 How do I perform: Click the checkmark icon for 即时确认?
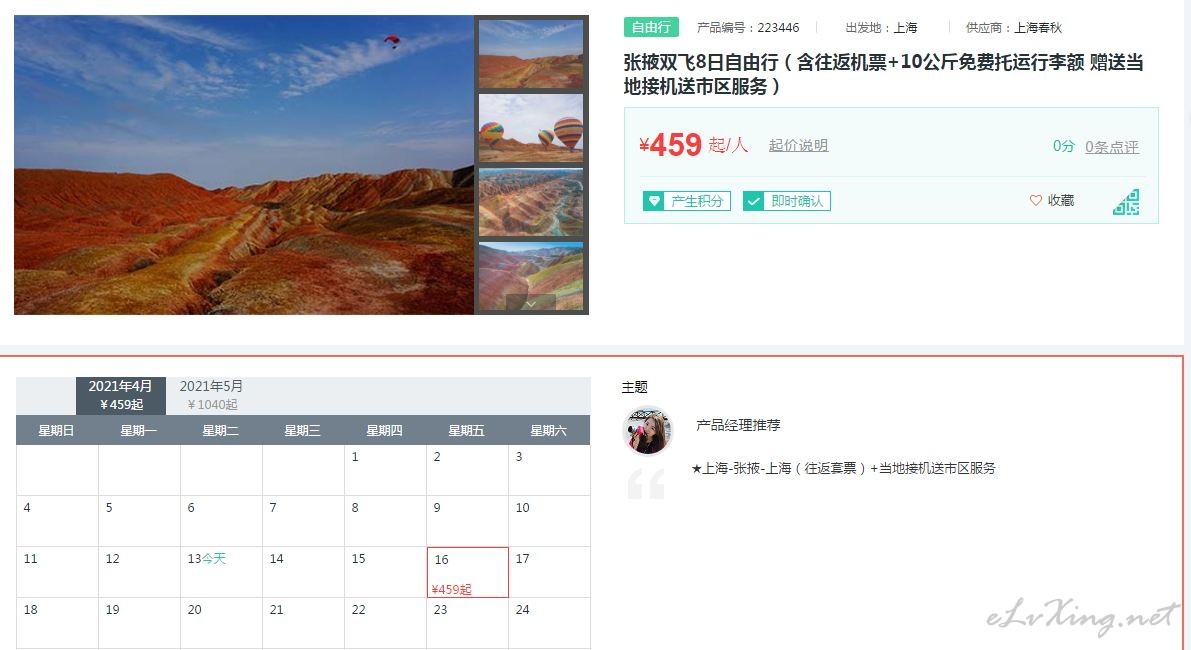[753, 201]
